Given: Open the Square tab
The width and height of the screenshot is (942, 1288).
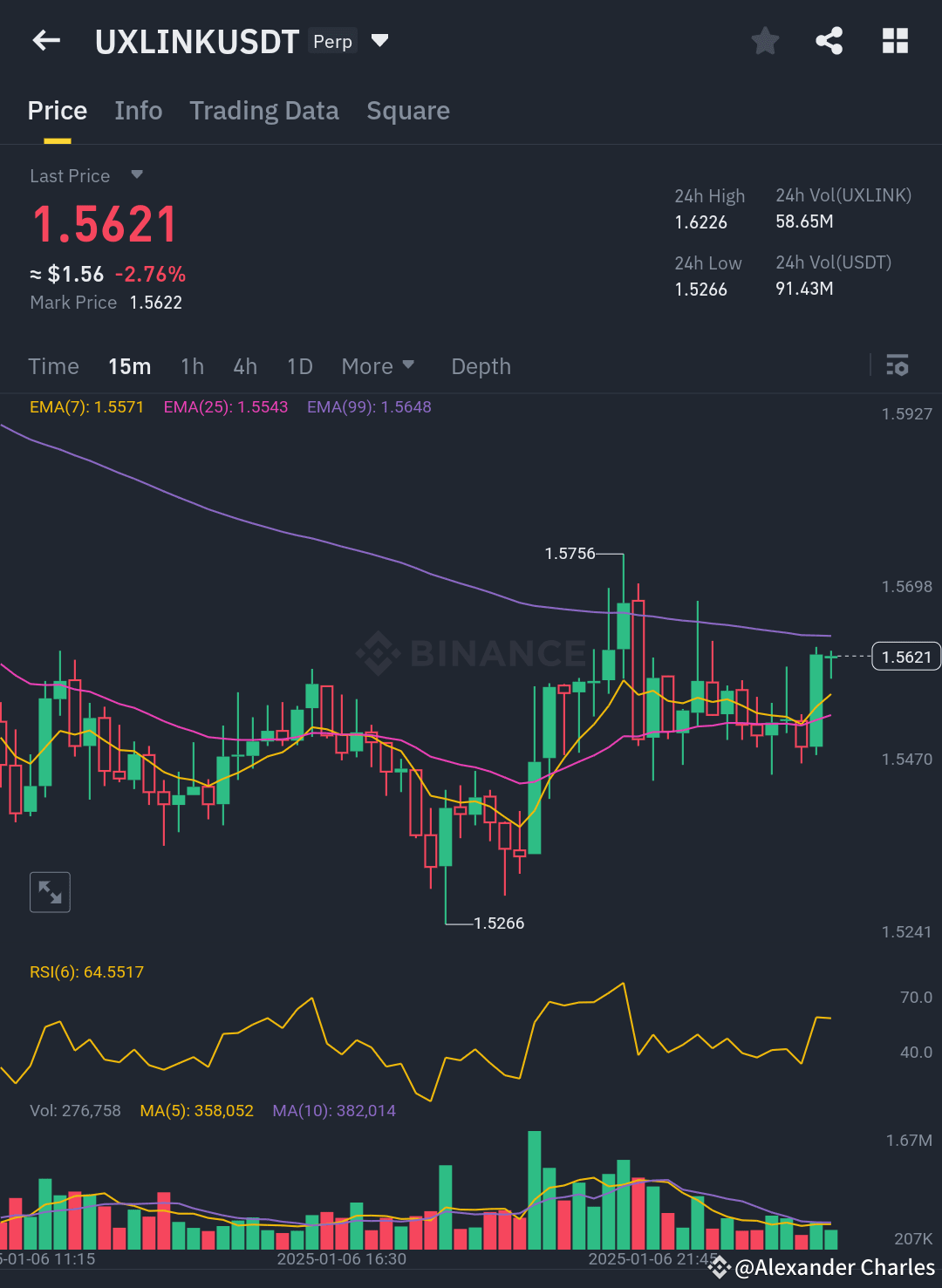Looking at the screenshot, I should 408,111.
